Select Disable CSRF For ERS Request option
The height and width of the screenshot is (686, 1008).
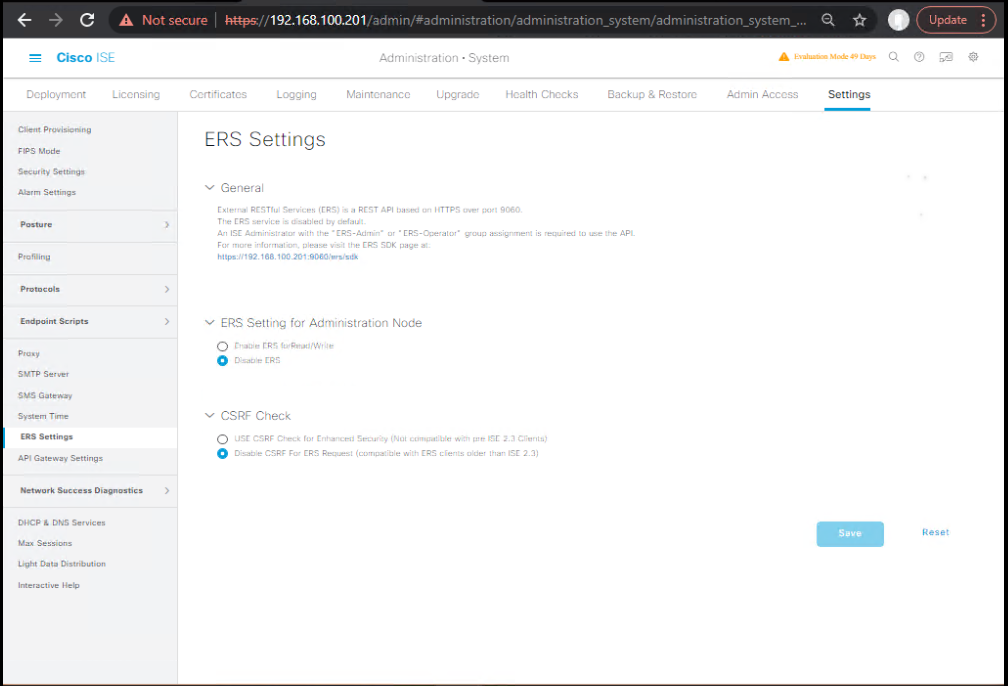(222, 454)
